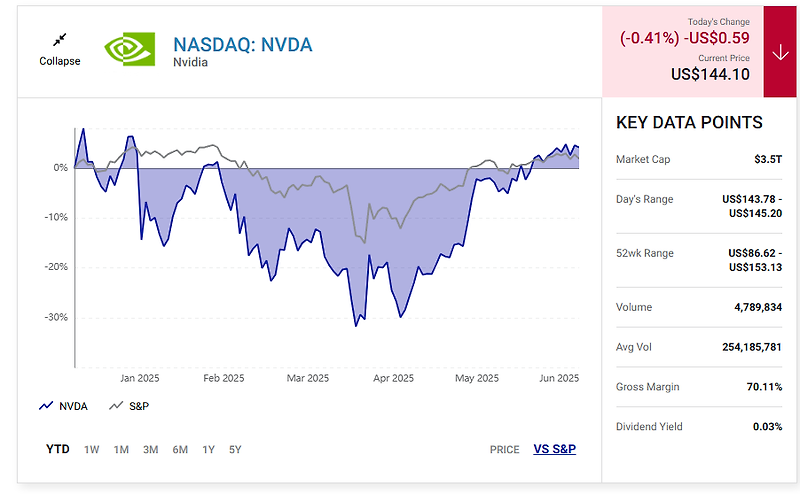Select the 3M time range
This screenshot has width=800, height=494.
[x=151, y=450]
